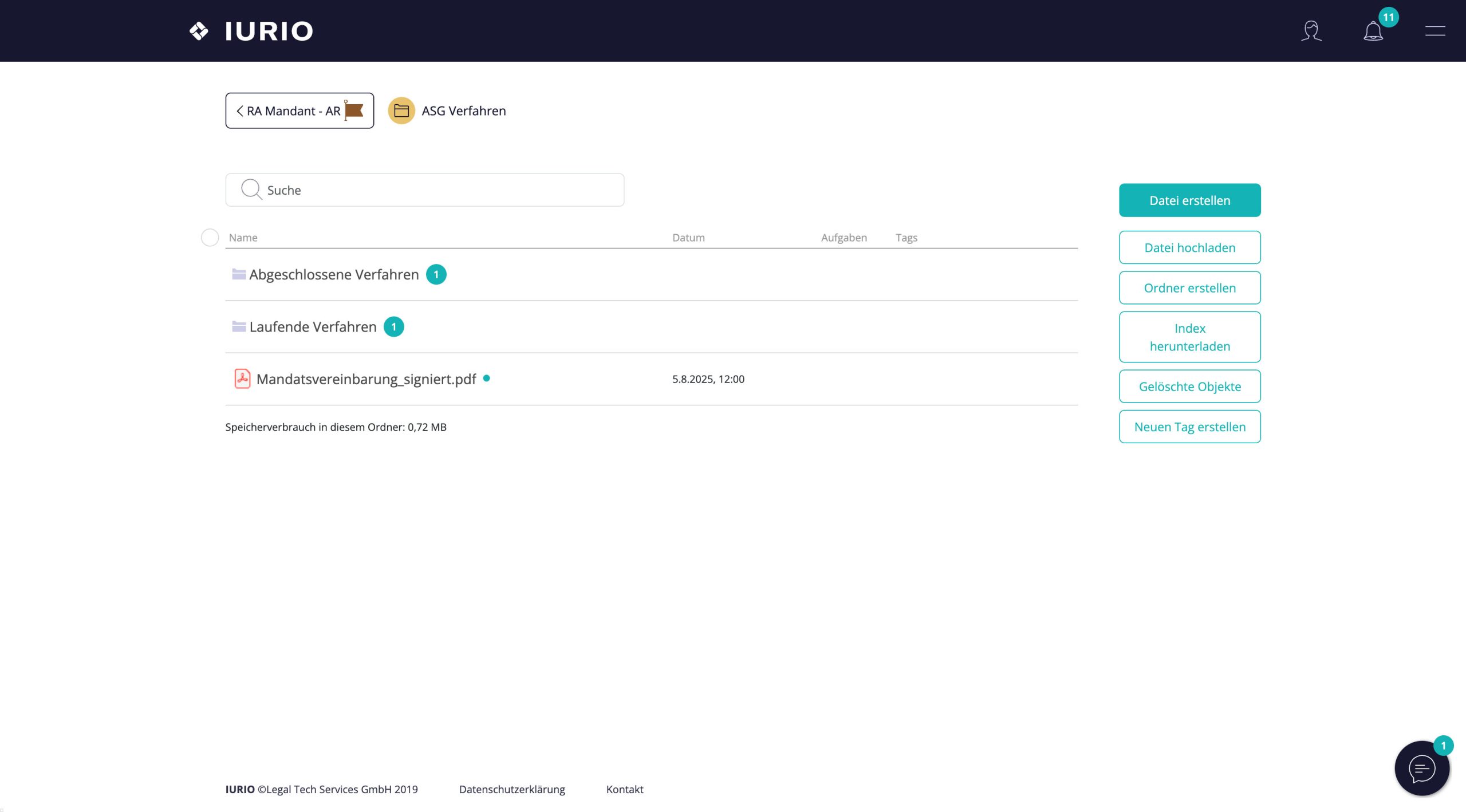1466x812 pixels.
Task: Click the ASG Verfahren folder icon
Action: pyautogui.click(x=401, y=111)
